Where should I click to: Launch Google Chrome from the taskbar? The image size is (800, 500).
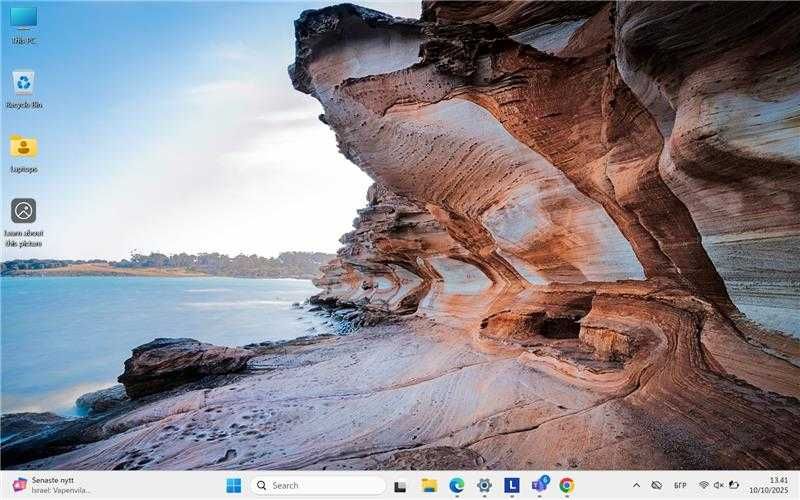(x=567, y=485)
